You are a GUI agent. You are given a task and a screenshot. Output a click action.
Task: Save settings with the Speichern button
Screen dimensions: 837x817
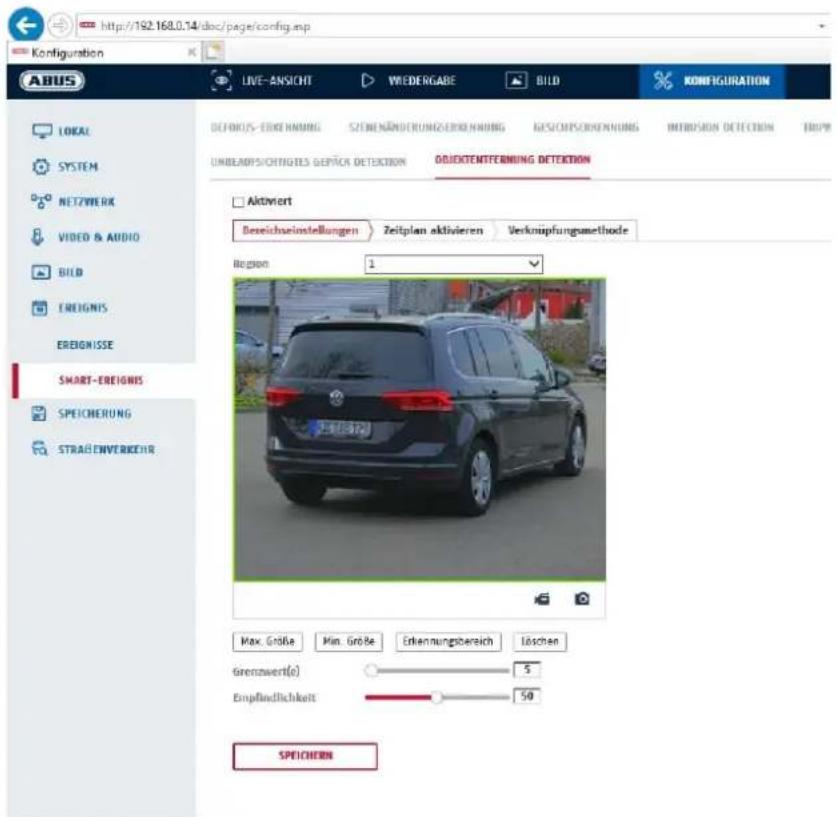tap(305, 756)
